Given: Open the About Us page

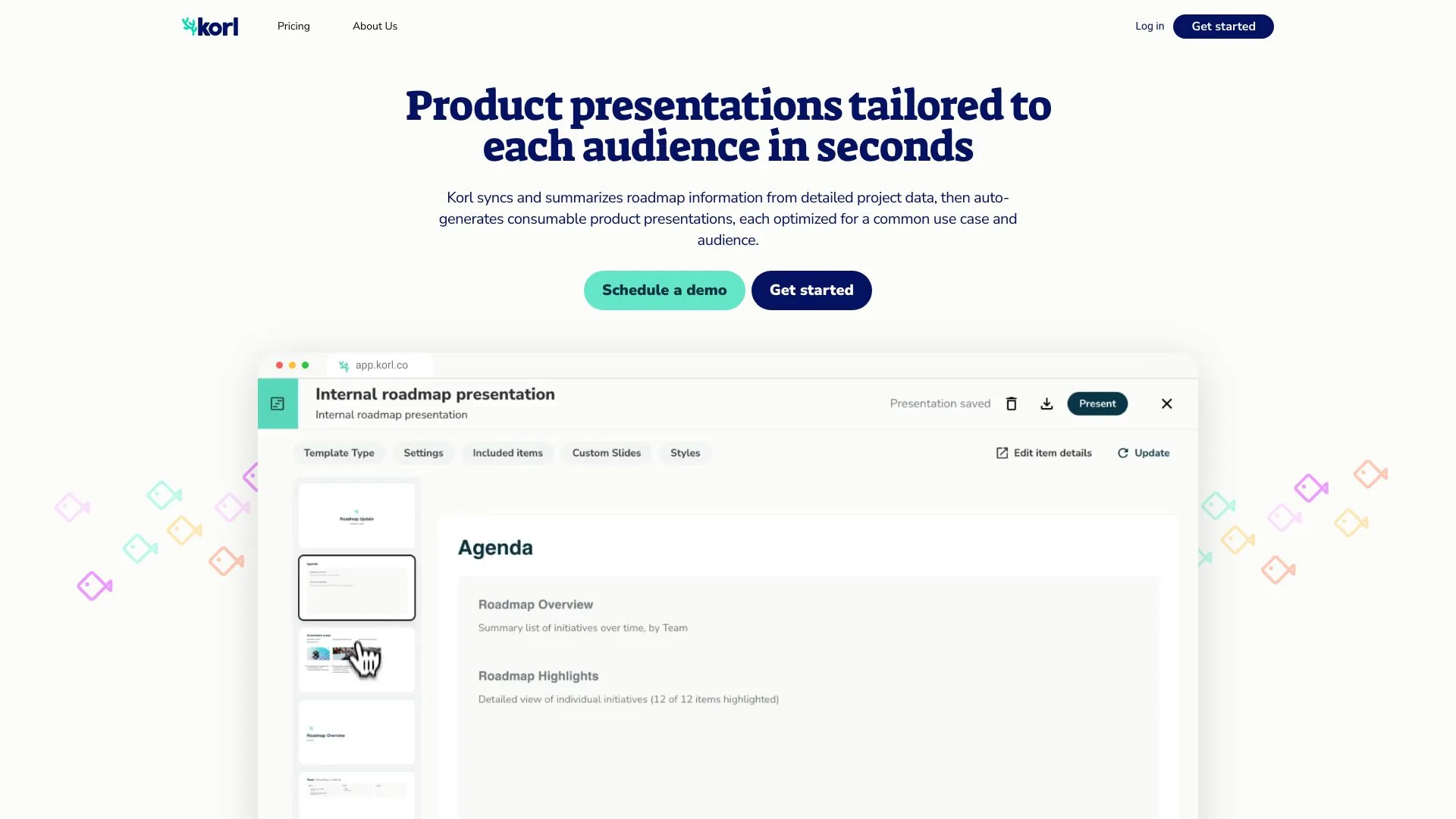Looking at the screenshot, I should click(x=375, y=26).
